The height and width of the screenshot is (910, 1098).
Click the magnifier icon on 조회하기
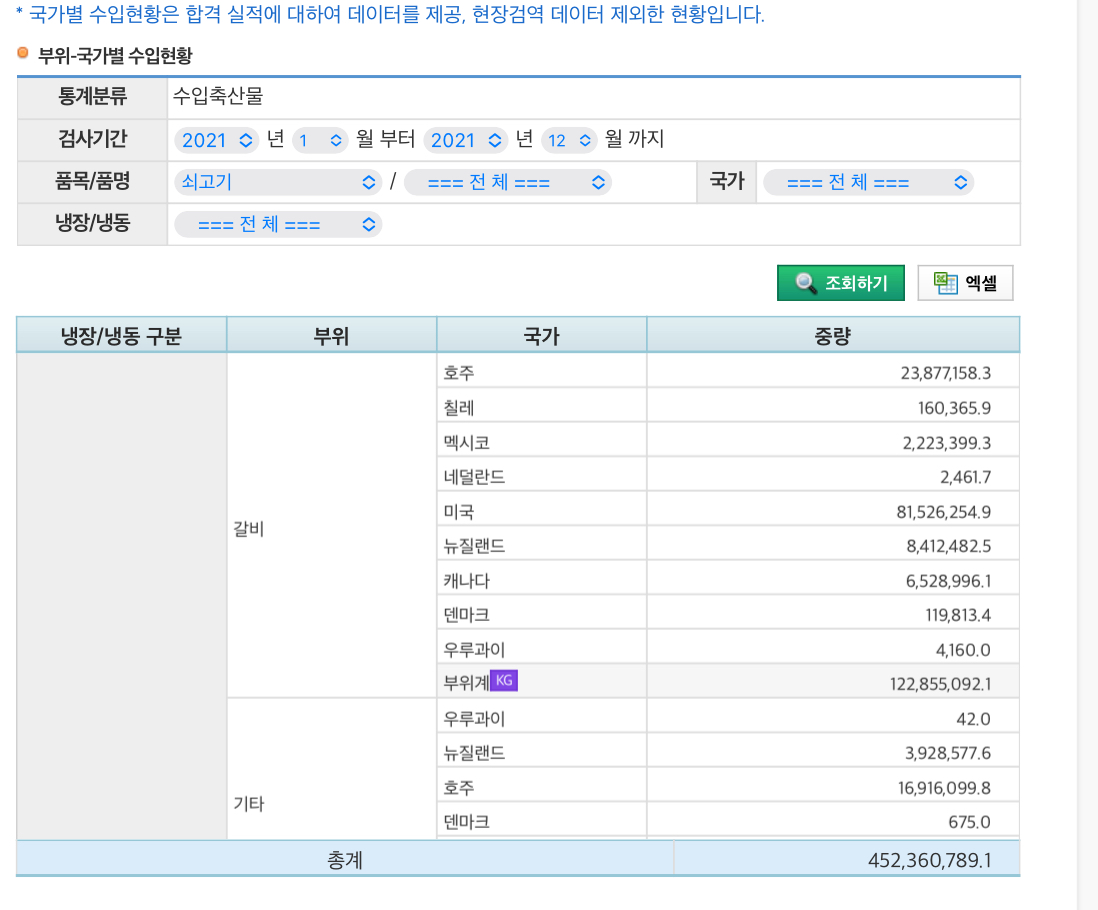coord(806,283)
